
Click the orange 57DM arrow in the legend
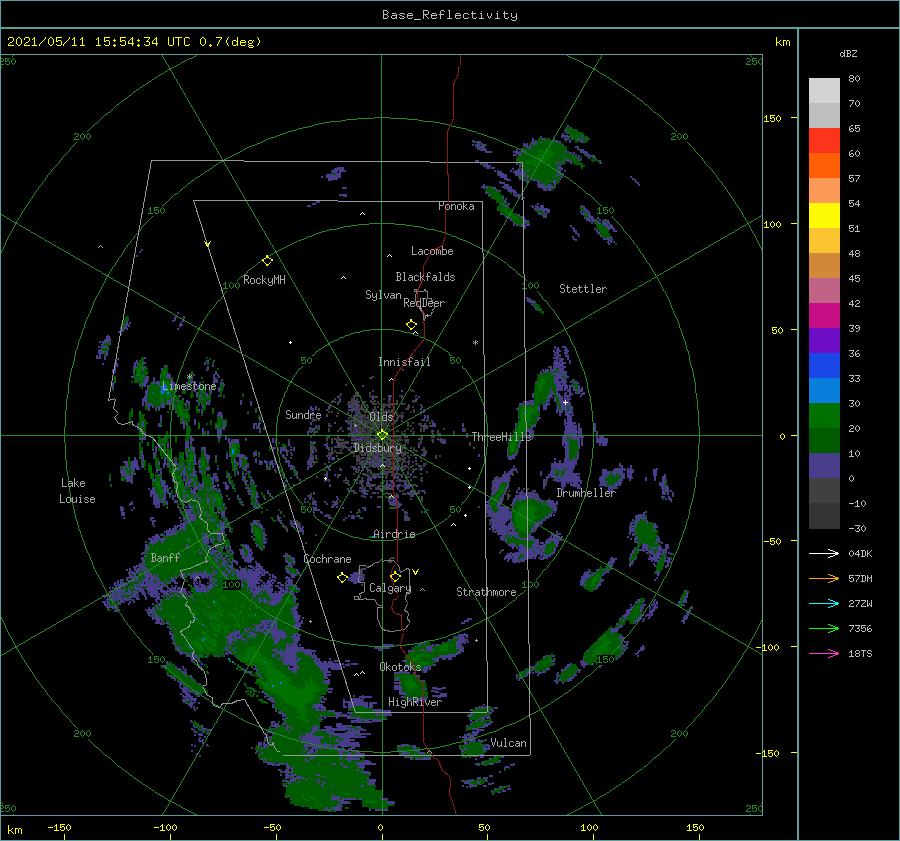point(824,579)
